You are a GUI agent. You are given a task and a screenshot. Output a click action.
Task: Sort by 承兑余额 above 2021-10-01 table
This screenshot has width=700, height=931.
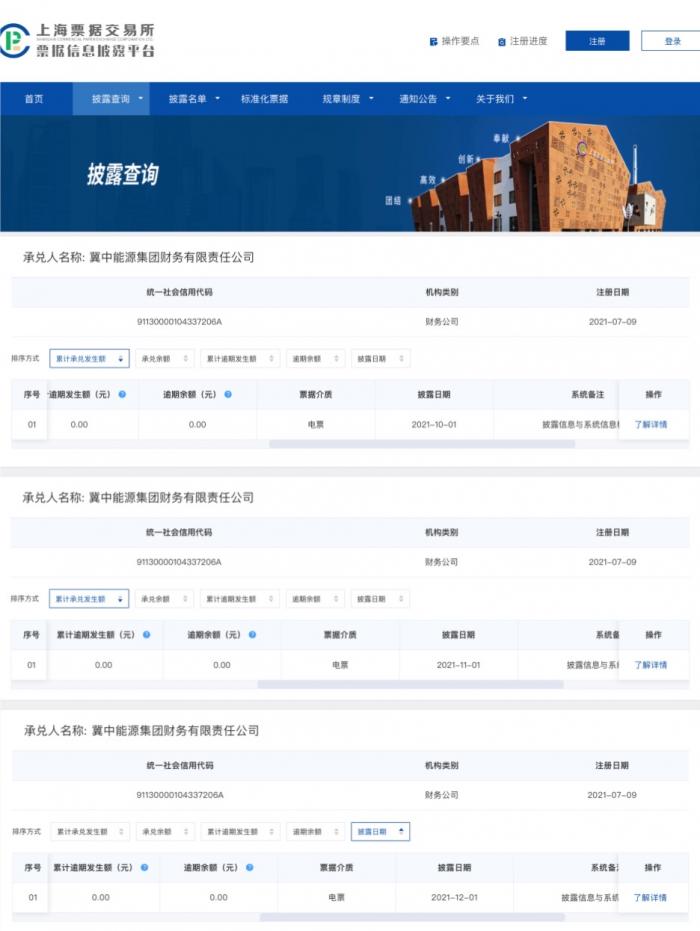[x=164, y=359]
